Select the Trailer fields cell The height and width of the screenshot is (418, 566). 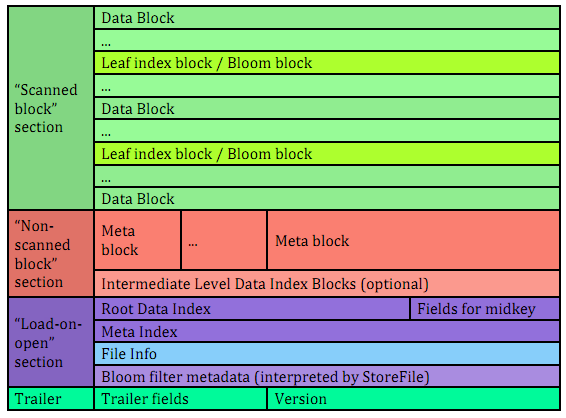coord(180,399)
